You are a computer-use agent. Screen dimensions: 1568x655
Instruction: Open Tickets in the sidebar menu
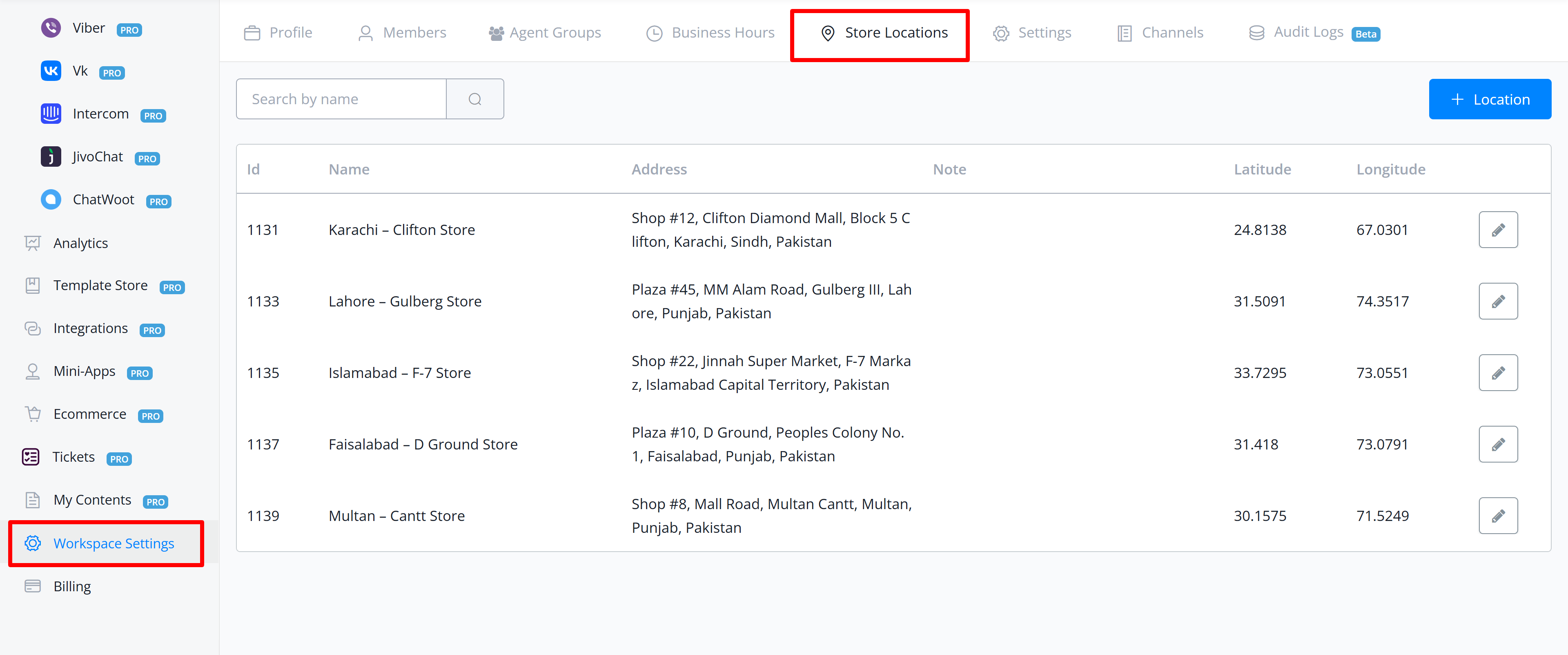click(73, 457)
